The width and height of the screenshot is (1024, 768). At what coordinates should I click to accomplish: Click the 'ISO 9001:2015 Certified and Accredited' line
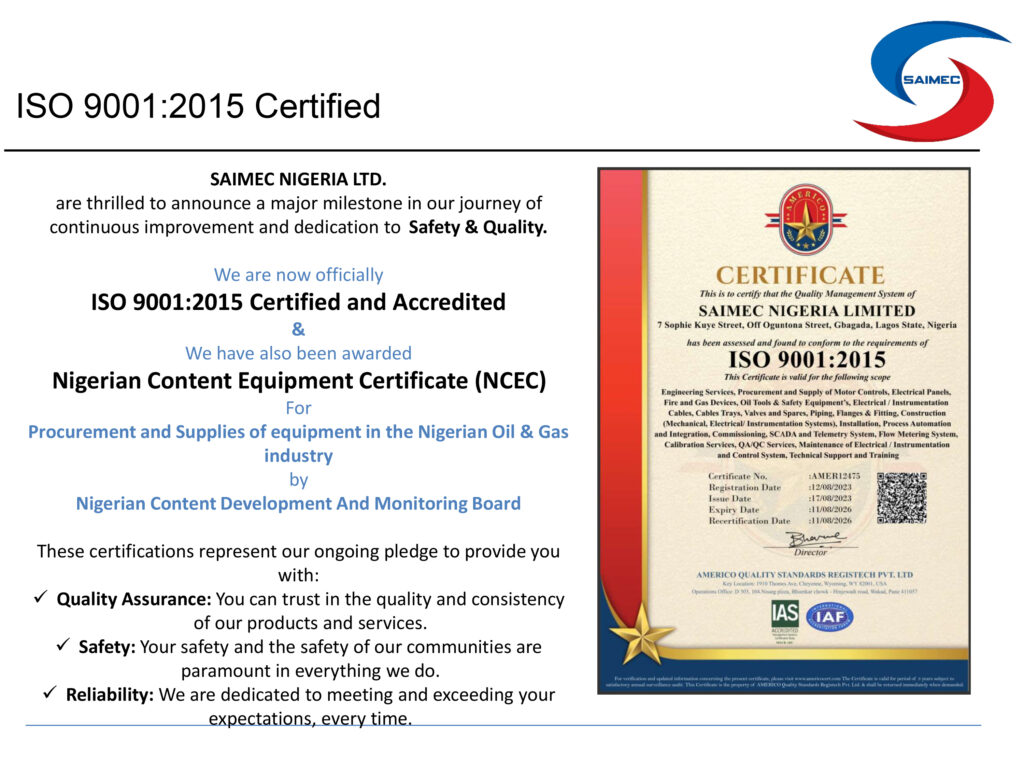tap(298, 301)
